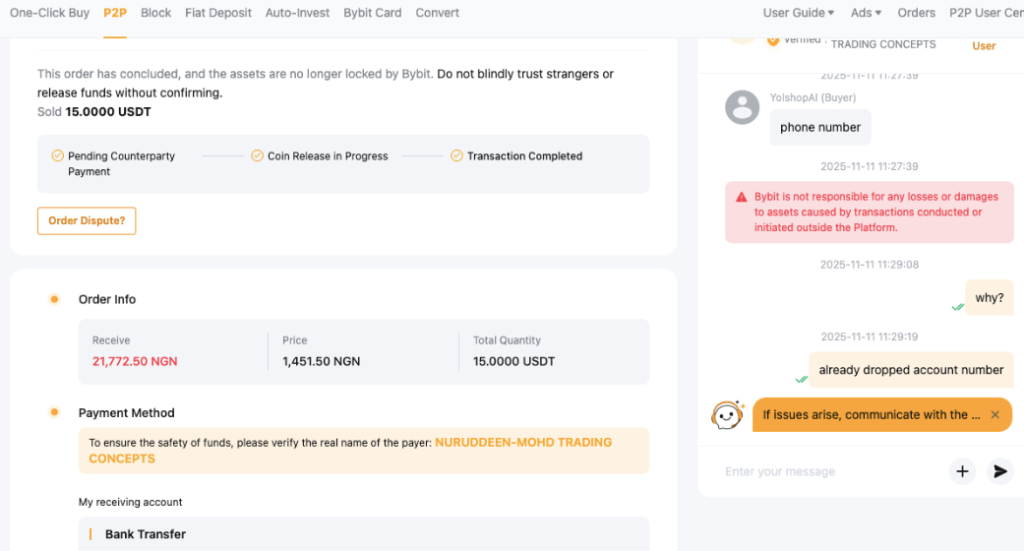Click the 21,772.50 NGN receive amount
Image resolution: width=1024 pixels, height=551 pixels.
click(x=135, y=361)
